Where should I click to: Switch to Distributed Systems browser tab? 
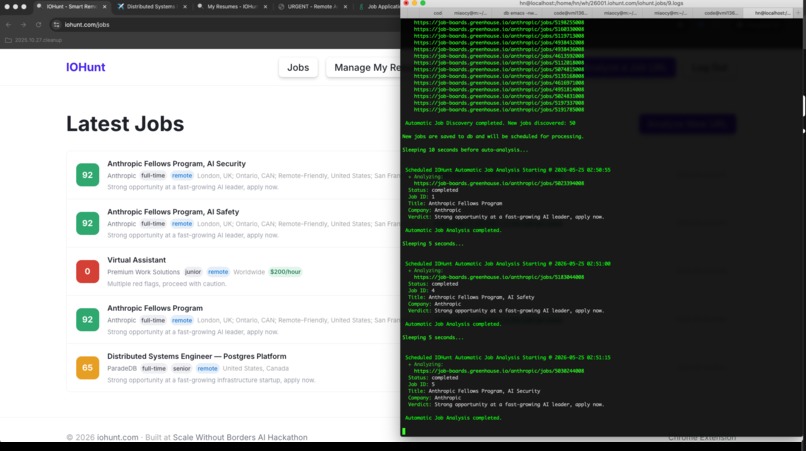coord(150,7)
